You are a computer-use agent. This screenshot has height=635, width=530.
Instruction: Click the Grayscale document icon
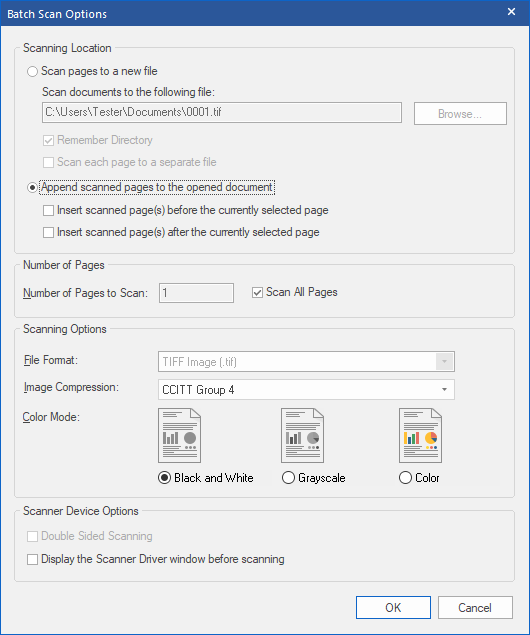(302, 435)
